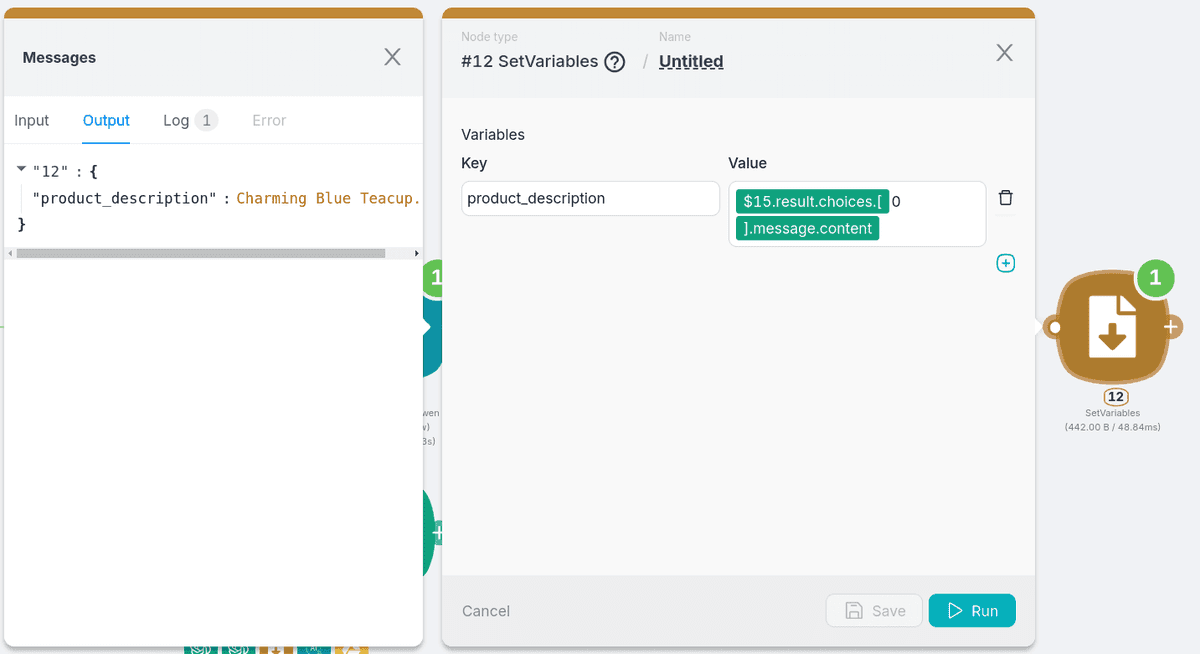Click the help icon beside SetVariables

click(615, 62)
